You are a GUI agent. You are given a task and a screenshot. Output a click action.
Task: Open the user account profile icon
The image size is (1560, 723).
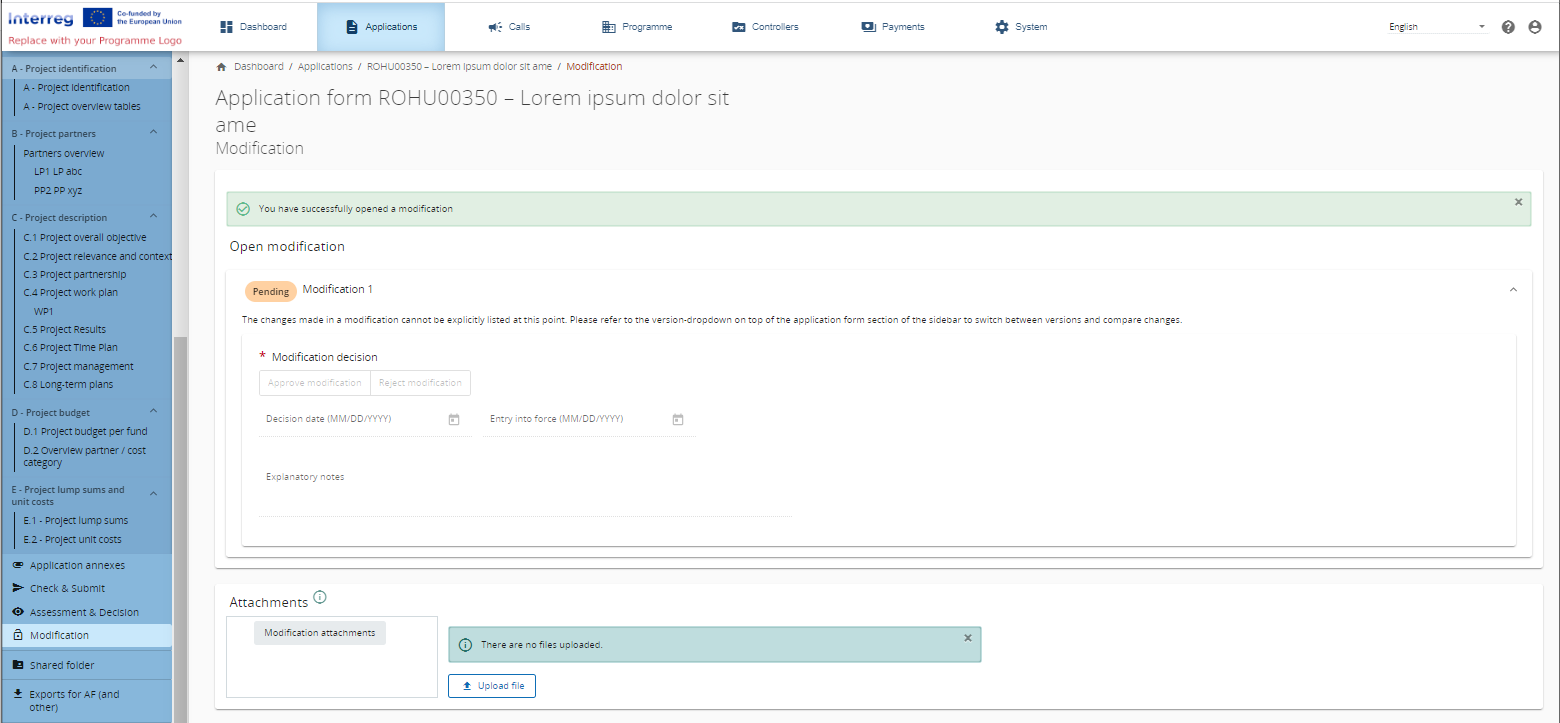click(1535, 27)
